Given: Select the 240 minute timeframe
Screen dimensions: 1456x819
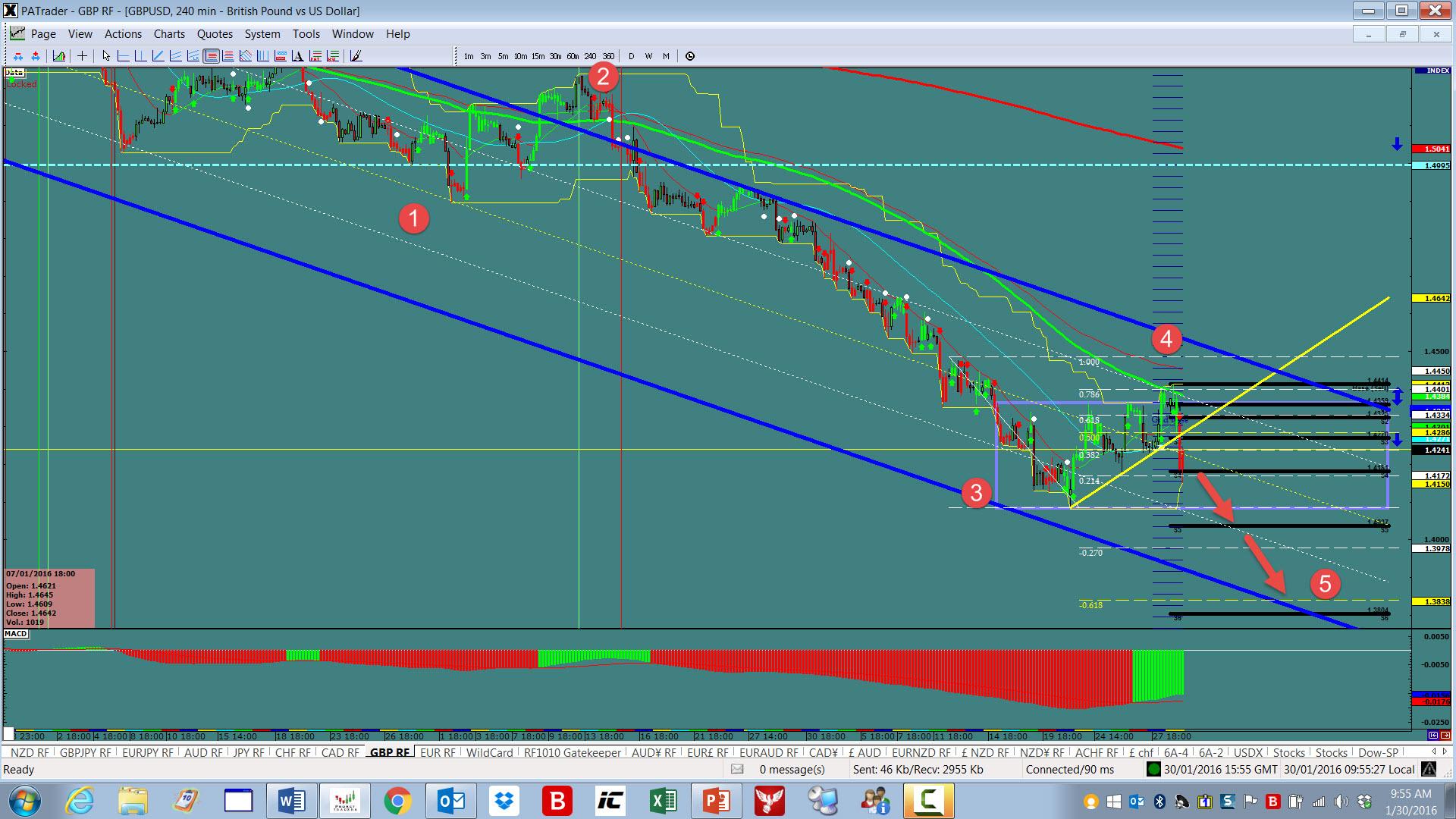Looking at the screenshot, I should (x=590, y=56).
